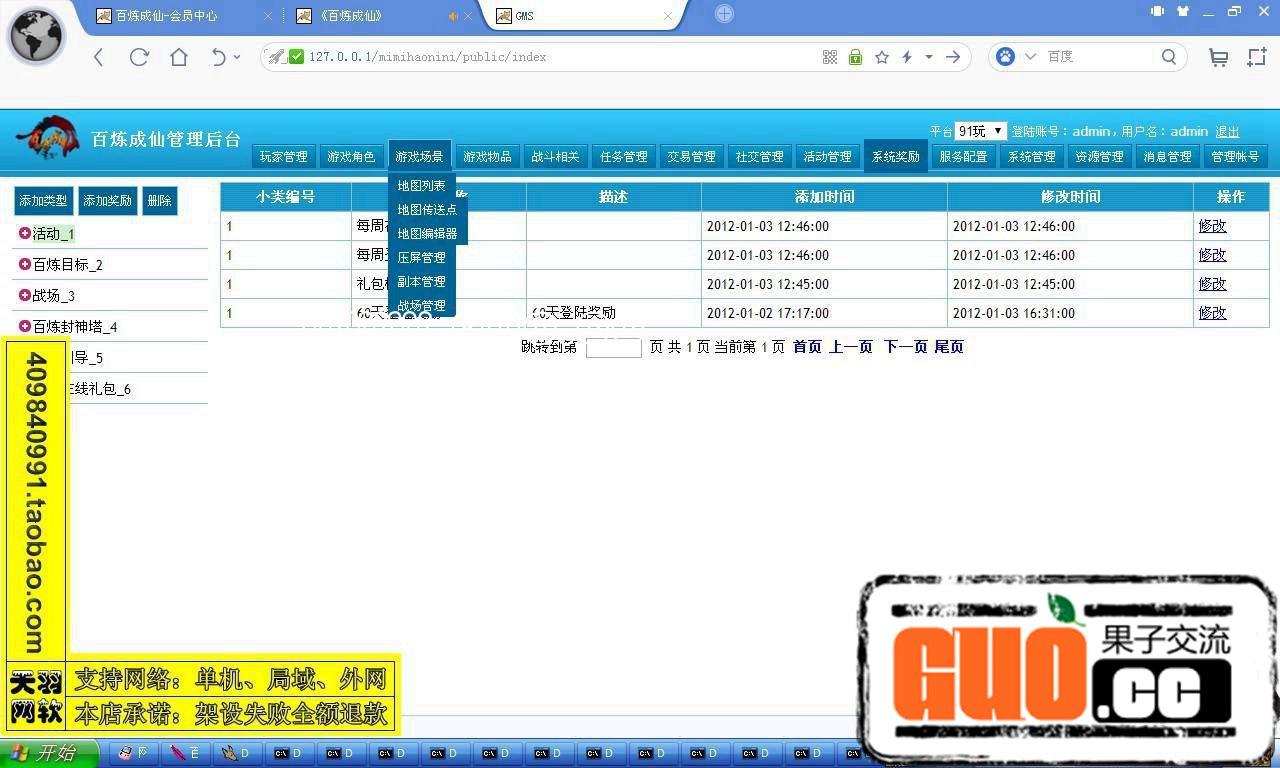
Task: Expand the 百炼目标_2 tree node
Action: point(25,264)
